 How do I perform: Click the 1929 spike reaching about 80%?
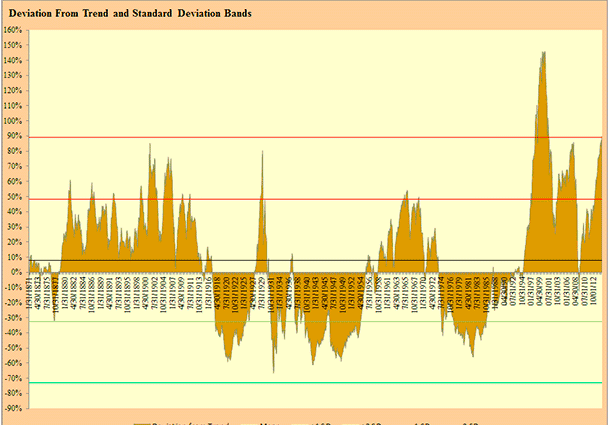pyautogui.click(x=262, y=153)
